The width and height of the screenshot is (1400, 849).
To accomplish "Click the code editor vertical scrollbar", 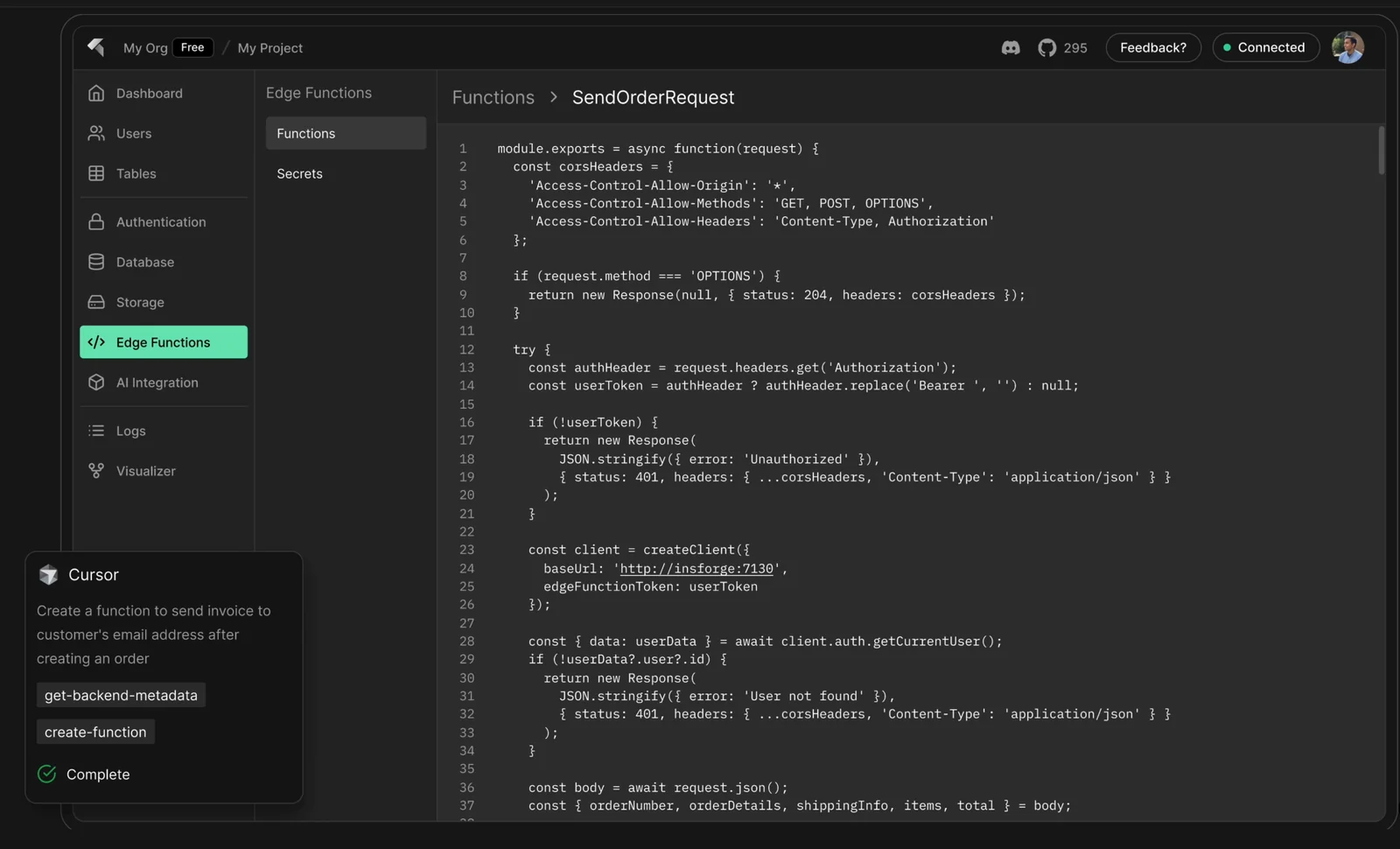I will click(1381, 151).
